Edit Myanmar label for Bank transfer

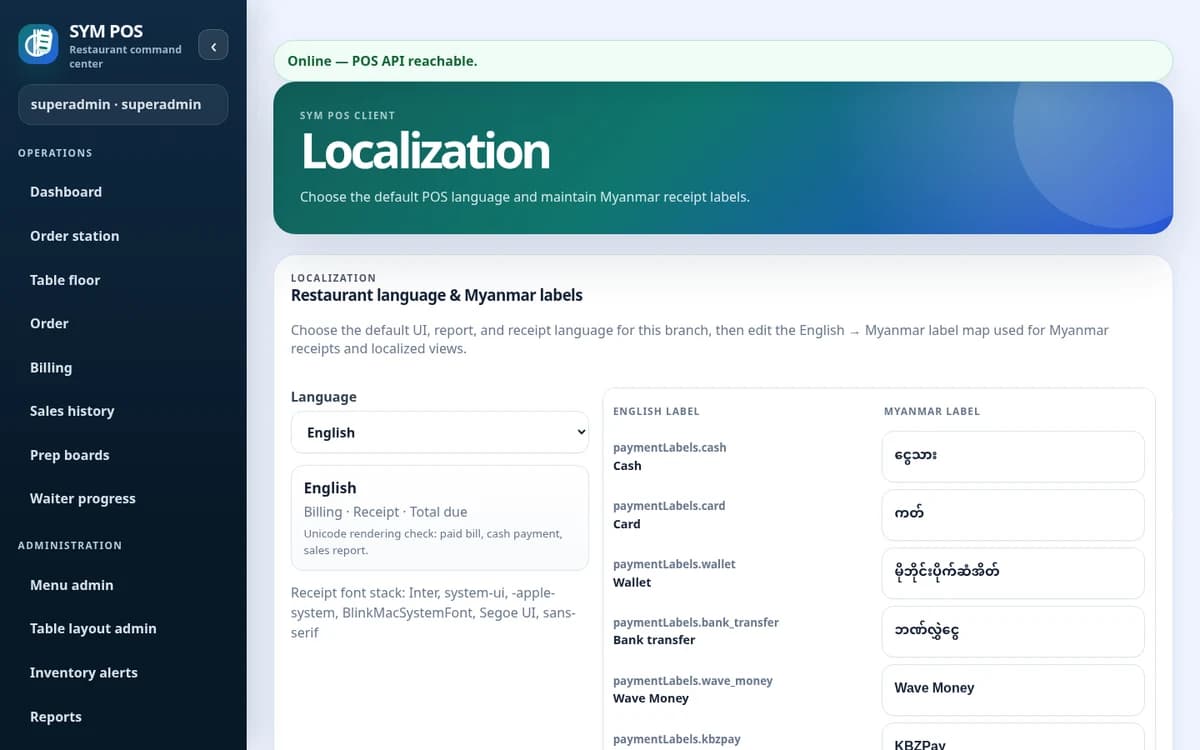pyautogui.click(x=1013, y=631)
